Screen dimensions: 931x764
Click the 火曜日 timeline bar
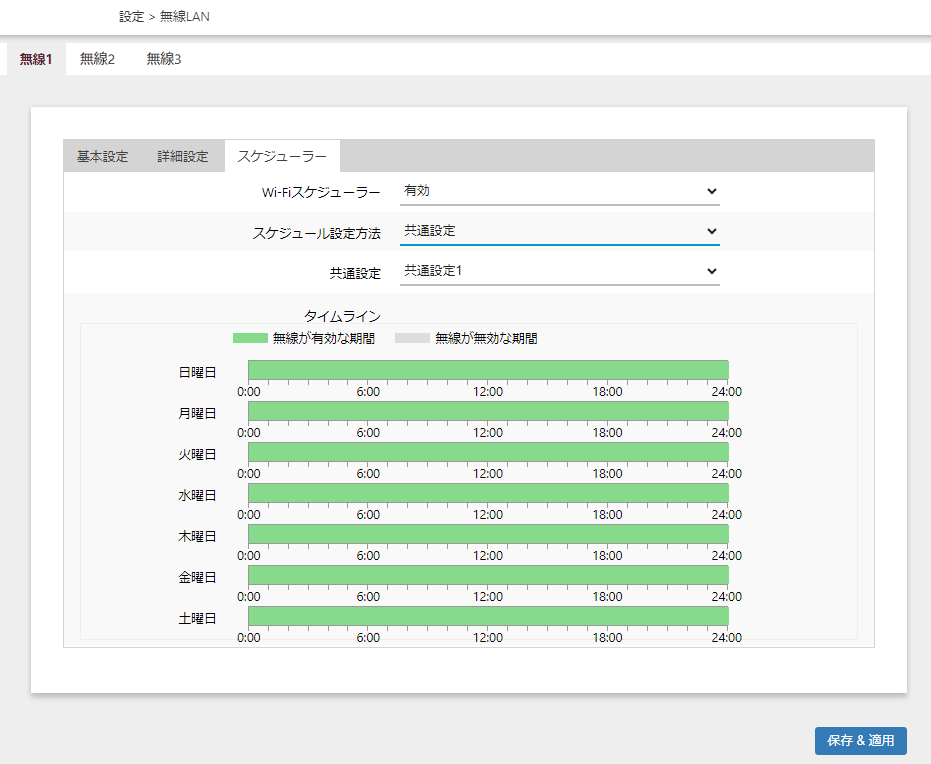pyautogui.click(x=488, y=452)
